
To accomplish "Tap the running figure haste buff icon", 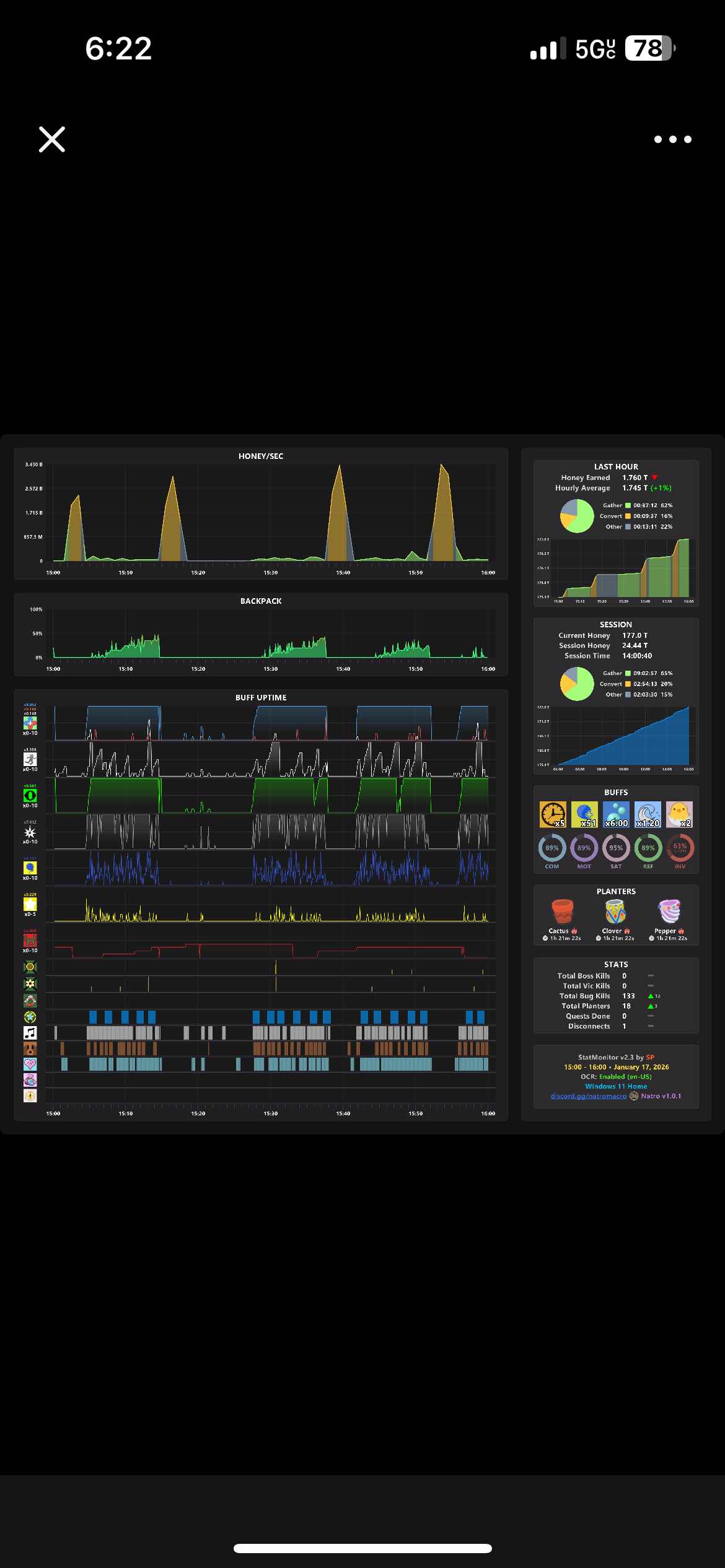I will [x=30, y=759].
